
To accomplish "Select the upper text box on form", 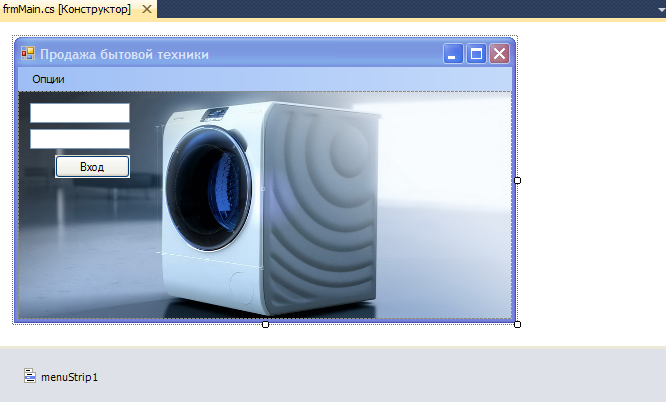I will point(80,113).
